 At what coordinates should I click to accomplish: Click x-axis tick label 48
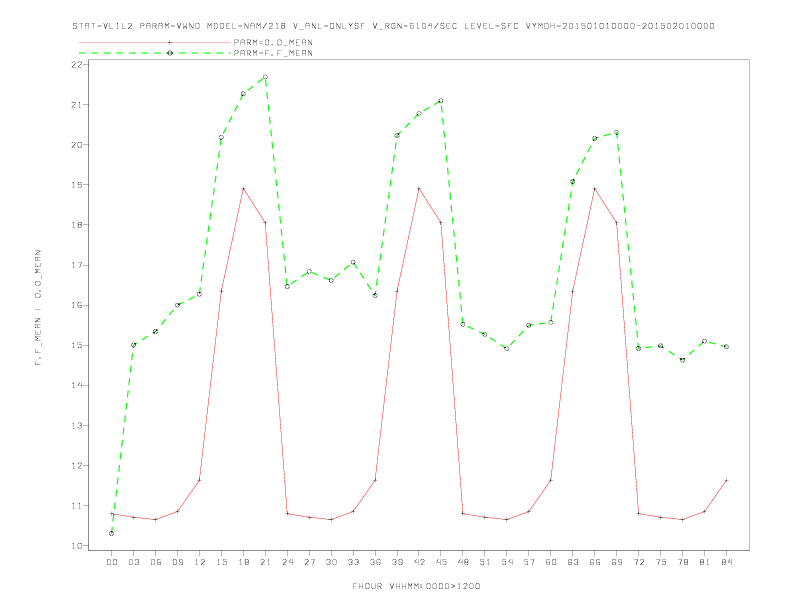tap(463, 562)
